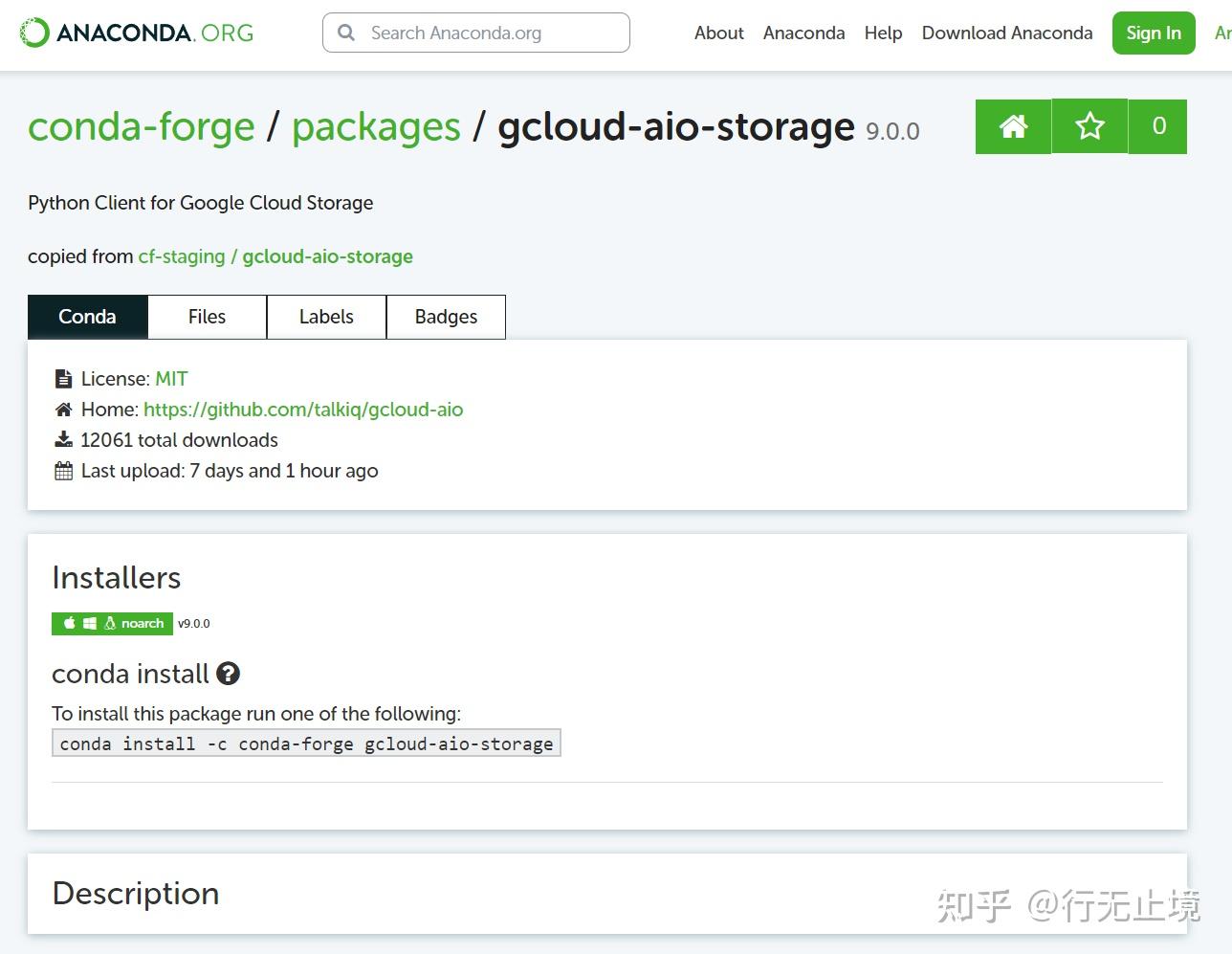
Task: Go to package home via house button
Action: (1013, 126)
